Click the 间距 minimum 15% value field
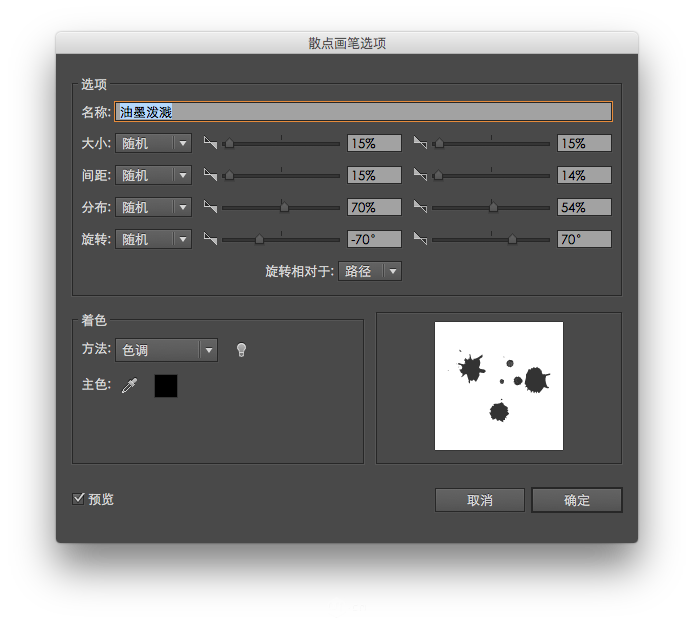694x623 pixels. coord(374,175)
